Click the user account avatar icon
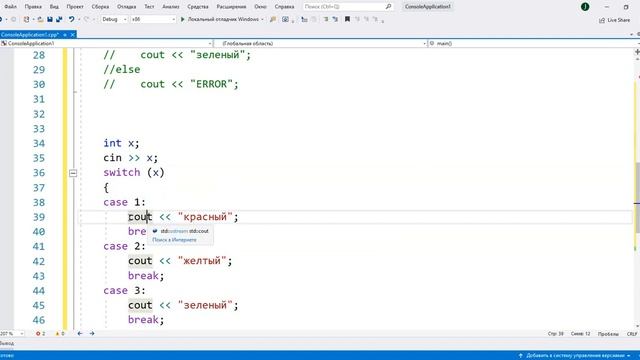 tap(585, 7)
